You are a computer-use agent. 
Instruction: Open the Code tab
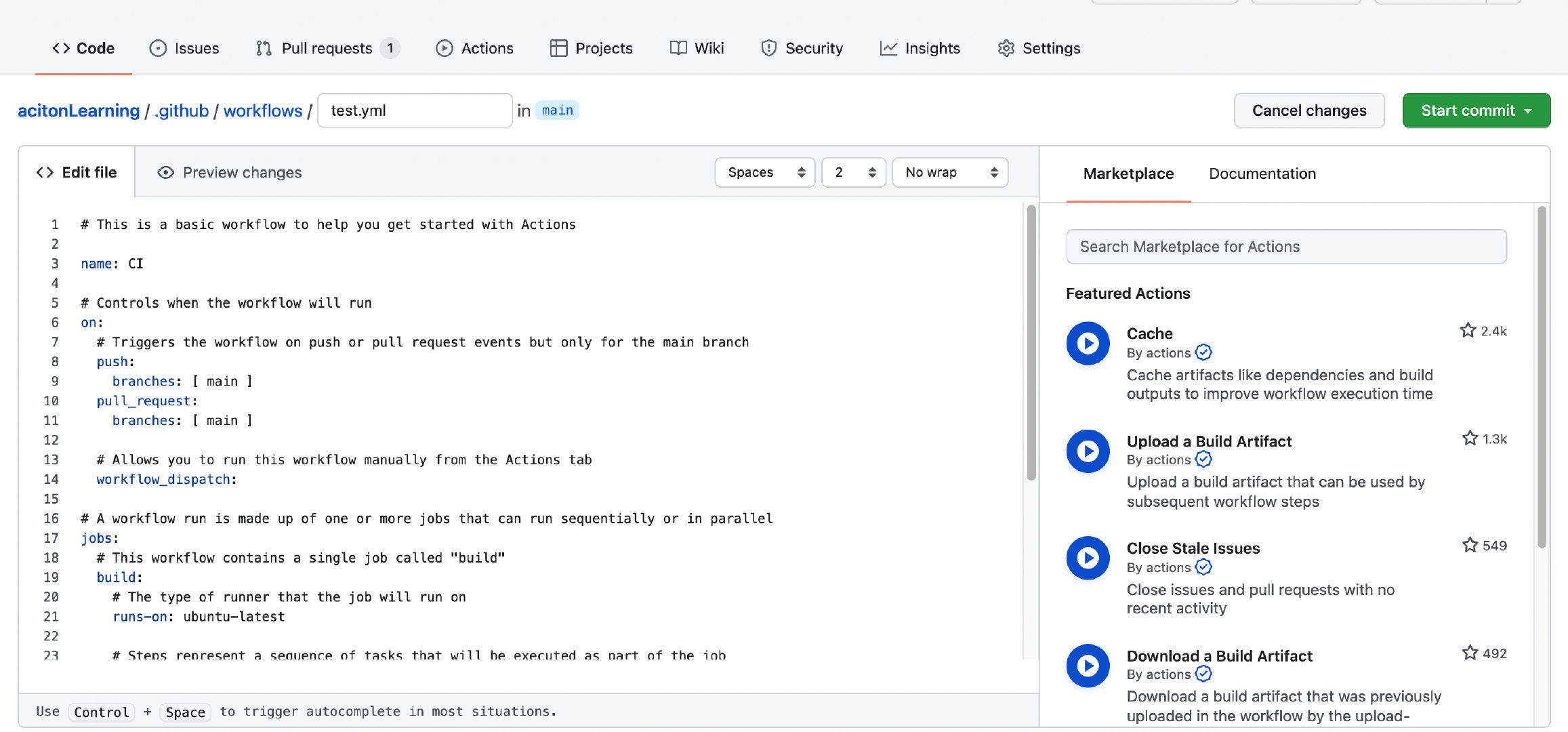tap(83, 48)
